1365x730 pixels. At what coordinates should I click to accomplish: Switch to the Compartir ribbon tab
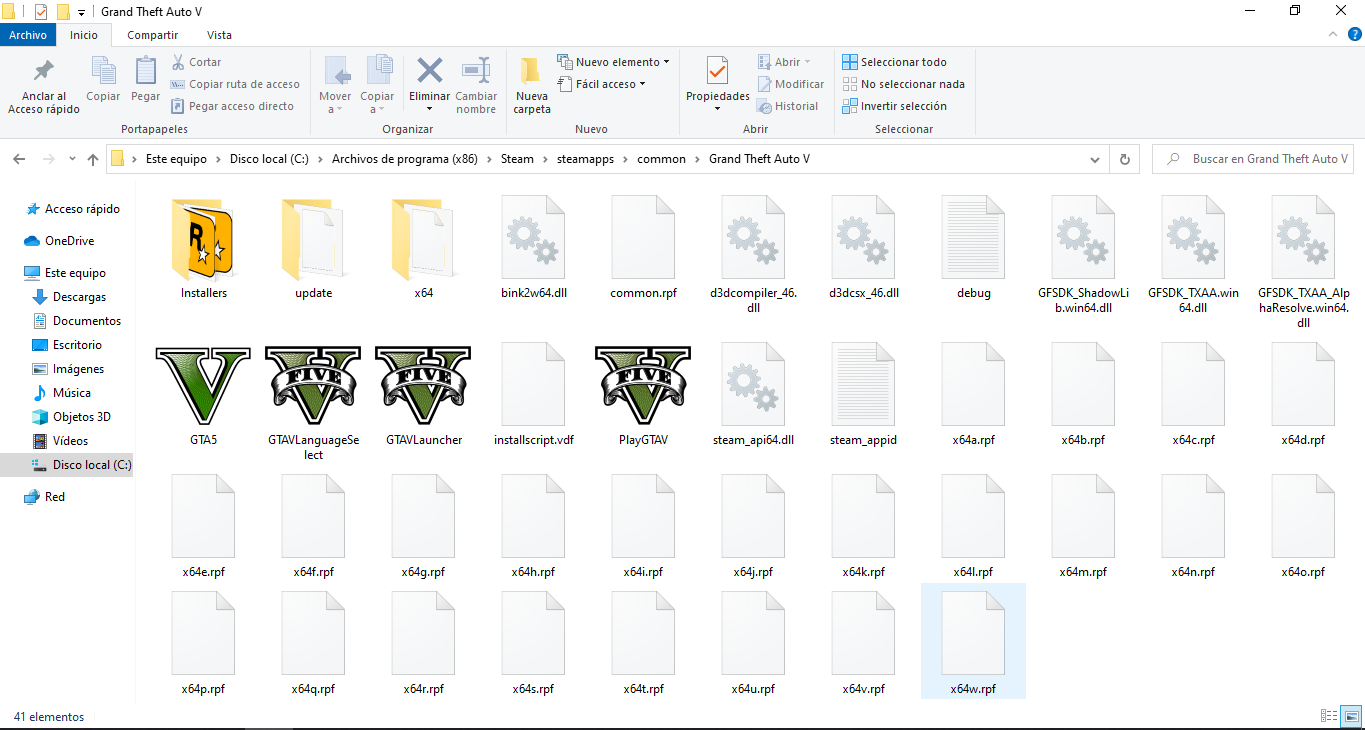point(153,35)
